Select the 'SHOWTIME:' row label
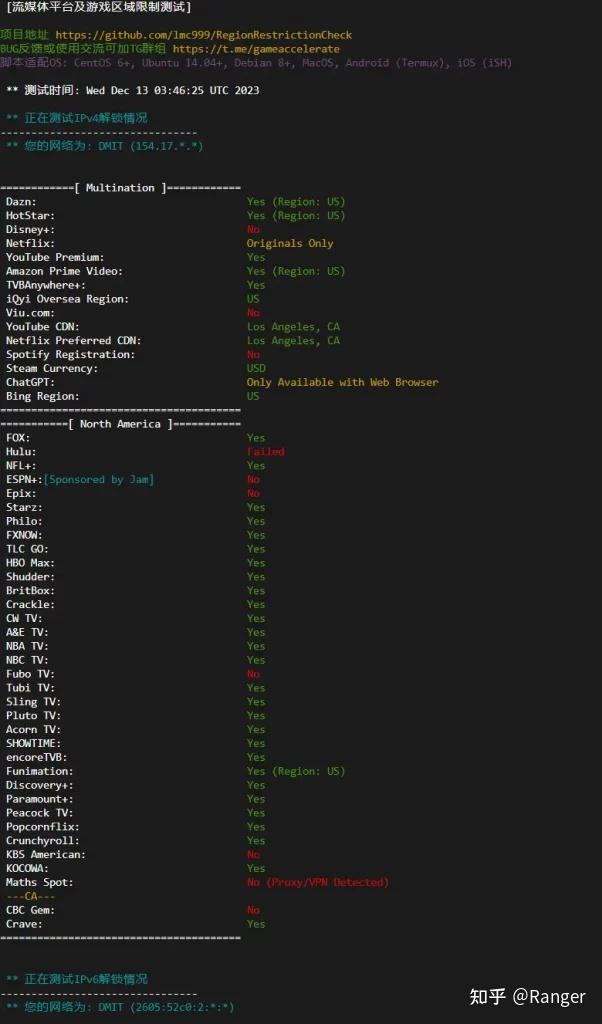 33,743
